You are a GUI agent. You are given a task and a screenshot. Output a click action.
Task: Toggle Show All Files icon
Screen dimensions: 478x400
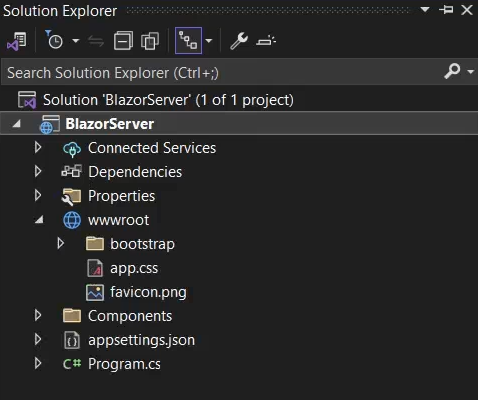pos(150,41)
